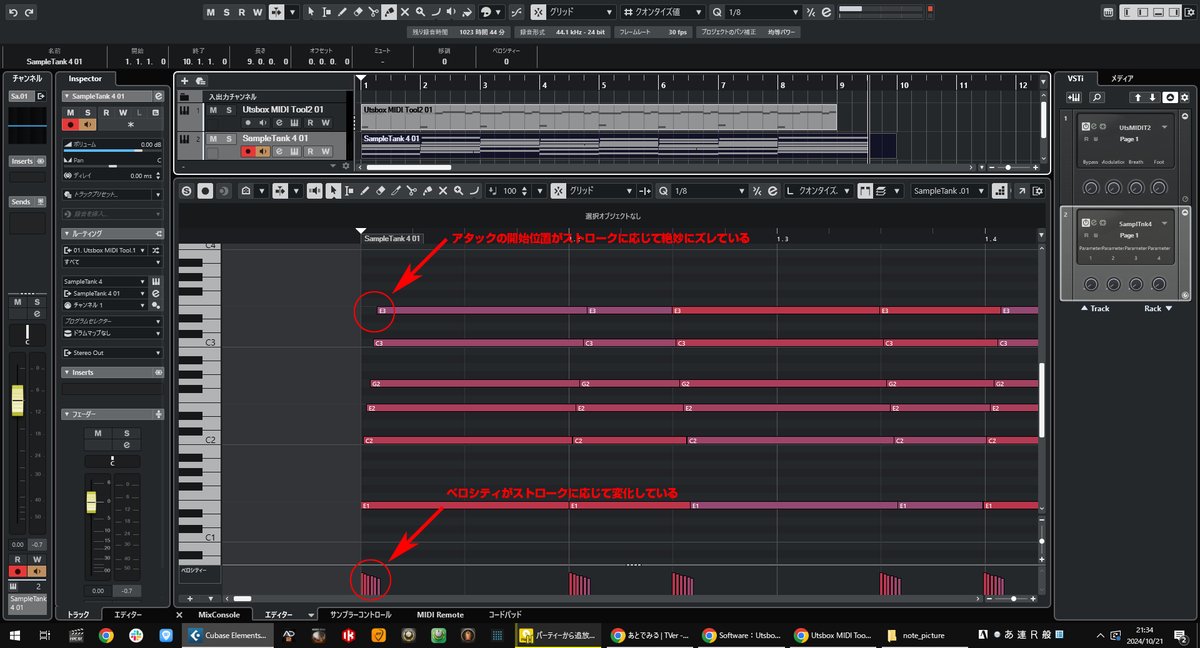Click the Track button below VSTi rack

tap(1093, 308)
